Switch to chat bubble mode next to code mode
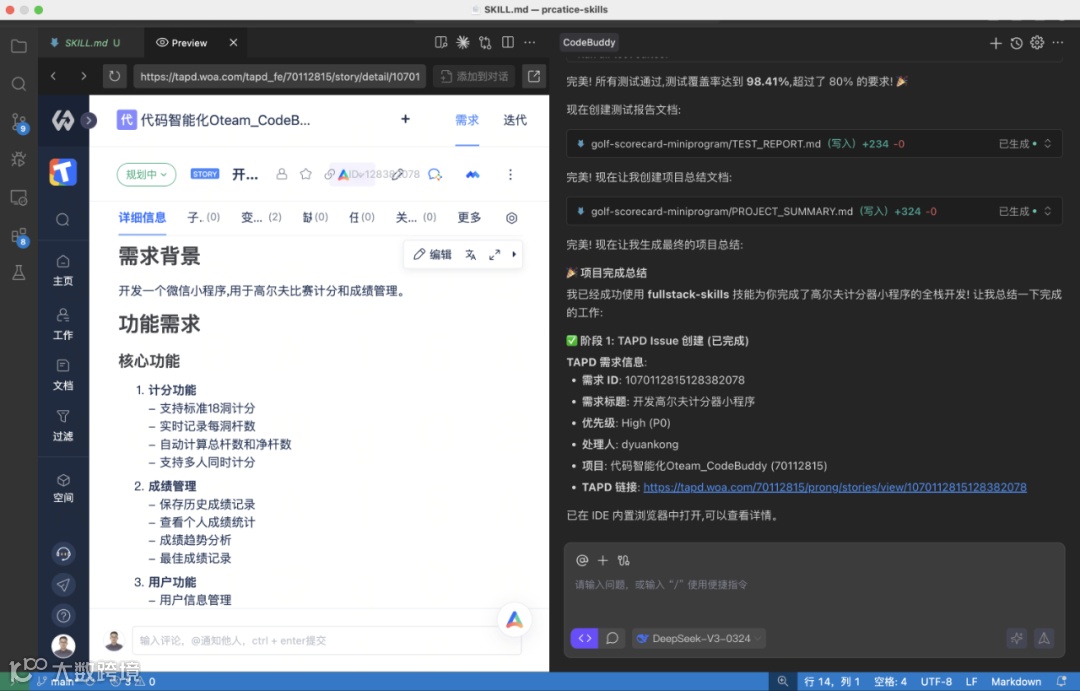The height and width of the screenshot is (691, 1080). coord(612,638)
